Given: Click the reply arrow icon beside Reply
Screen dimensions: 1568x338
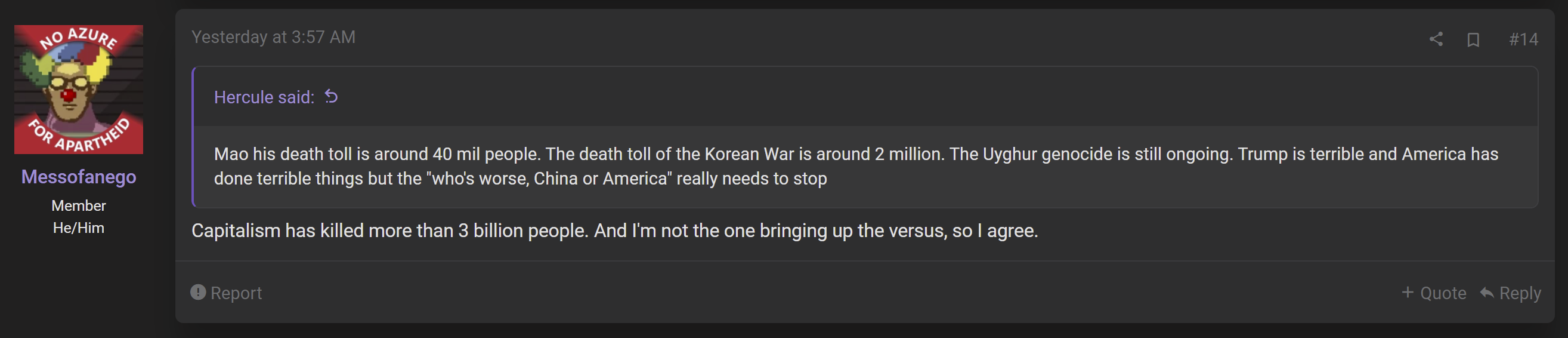Looking at the screenshot, I should pyautogui.click(x=1486, y=293).
